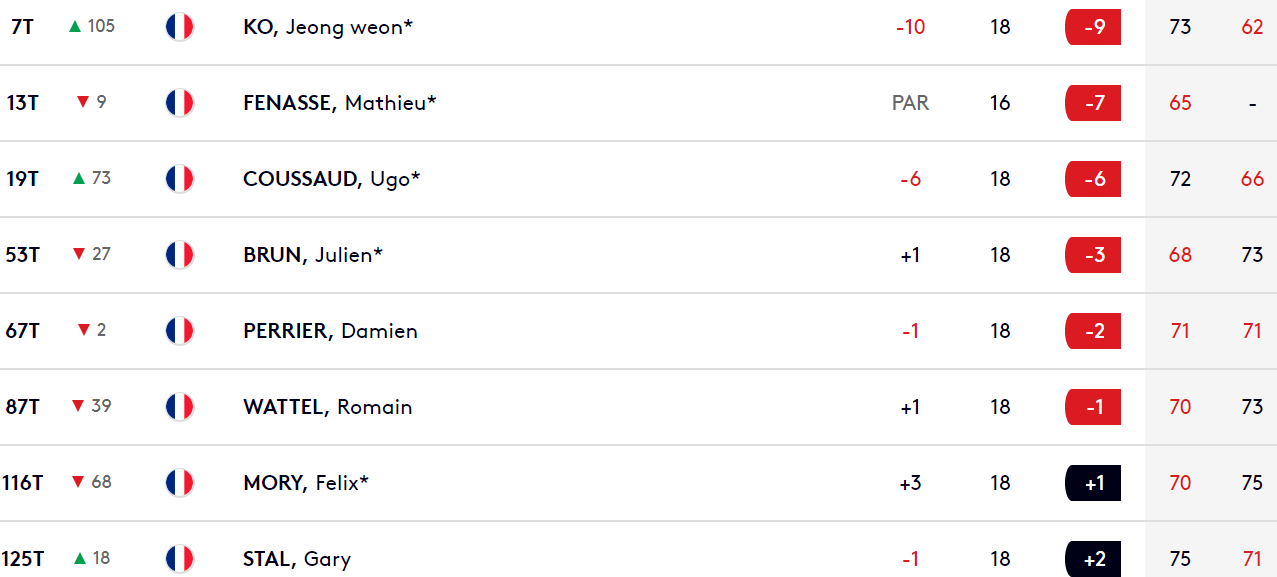Click the French flag in PERRIER, Damien row

click(179, 331)
